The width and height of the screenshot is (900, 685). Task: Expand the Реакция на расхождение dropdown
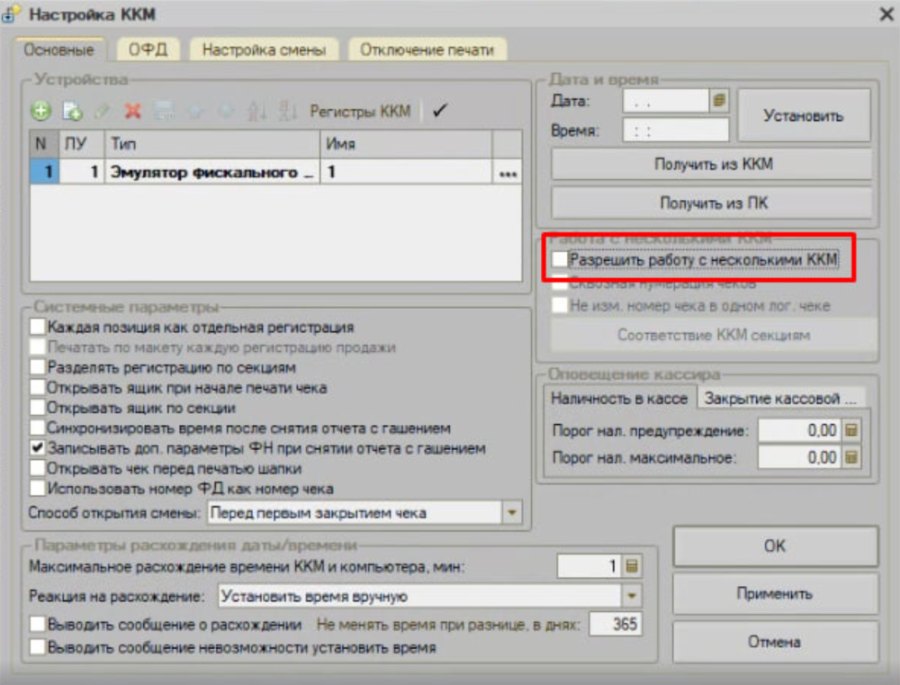tap(631, 596)
